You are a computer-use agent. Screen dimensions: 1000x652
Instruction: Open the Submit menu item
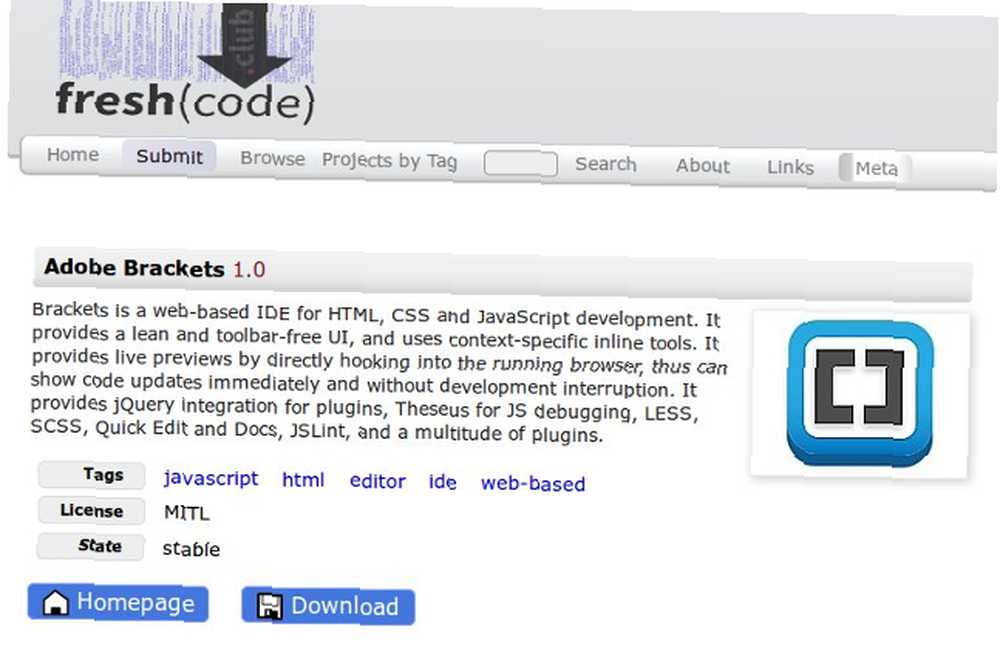(170, 156)
